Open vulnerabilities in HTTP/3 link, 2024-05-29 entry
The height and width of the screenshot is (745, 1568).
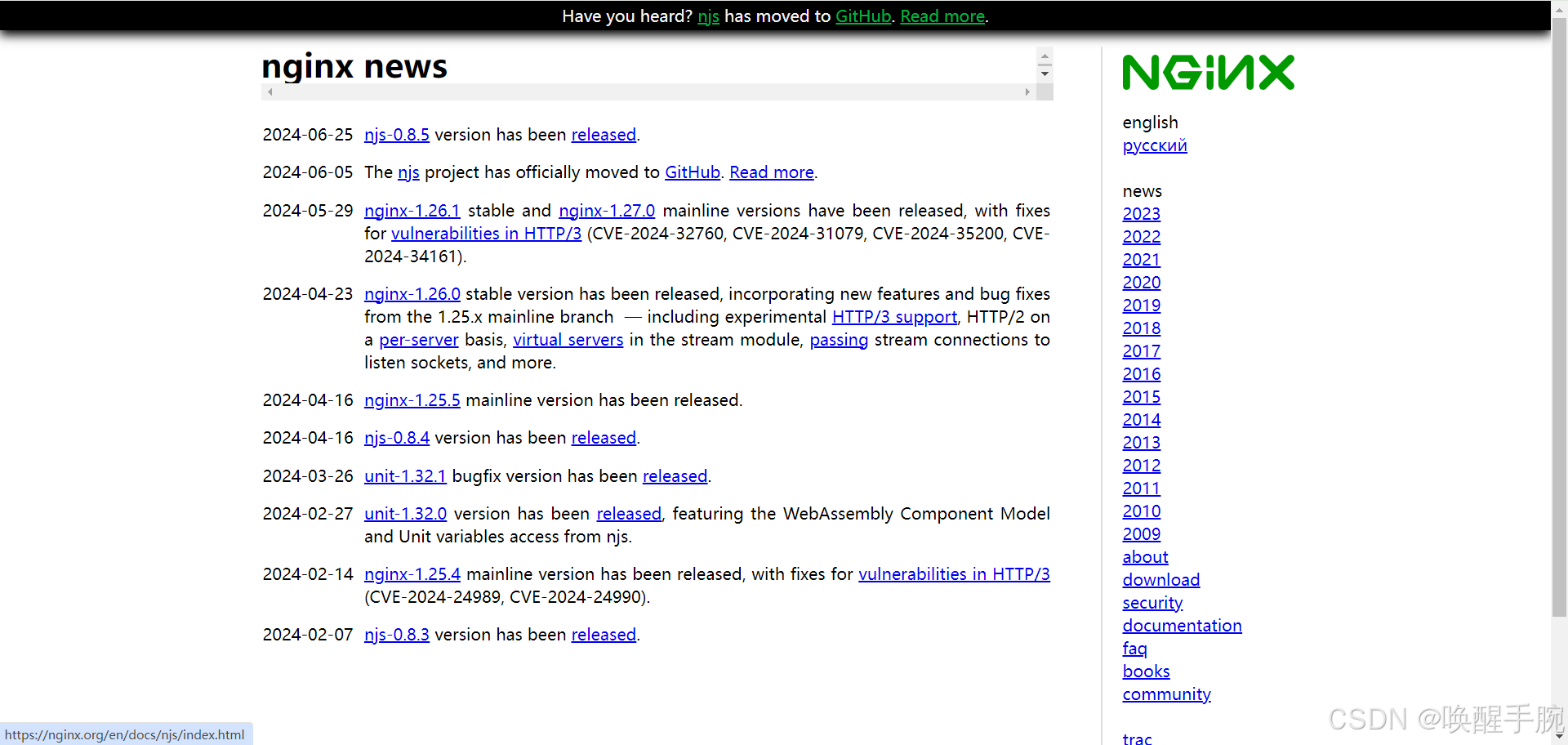[x=487, y=234]
